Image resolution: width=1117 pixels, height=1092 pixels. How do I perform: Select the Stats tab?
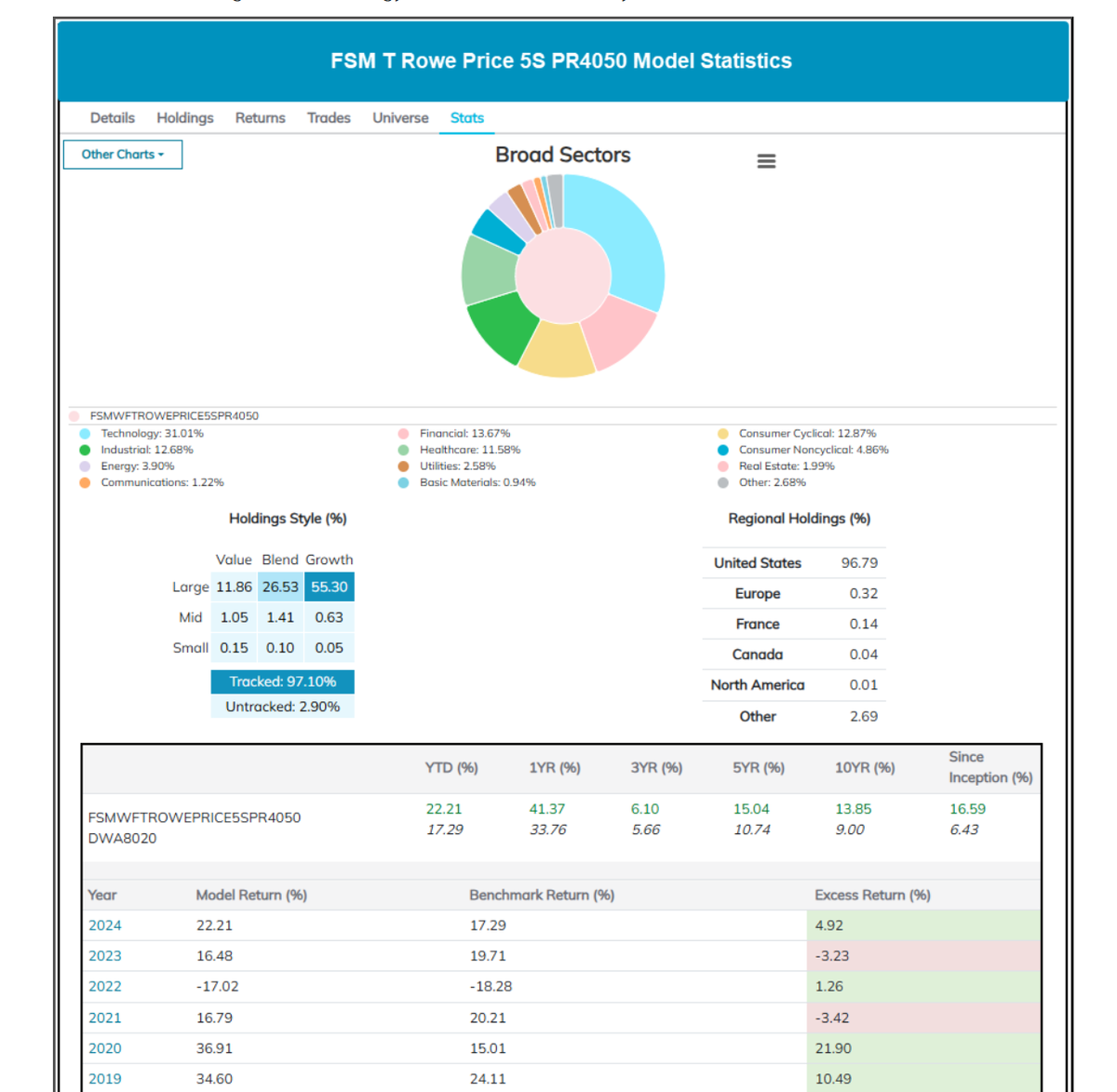467,118
